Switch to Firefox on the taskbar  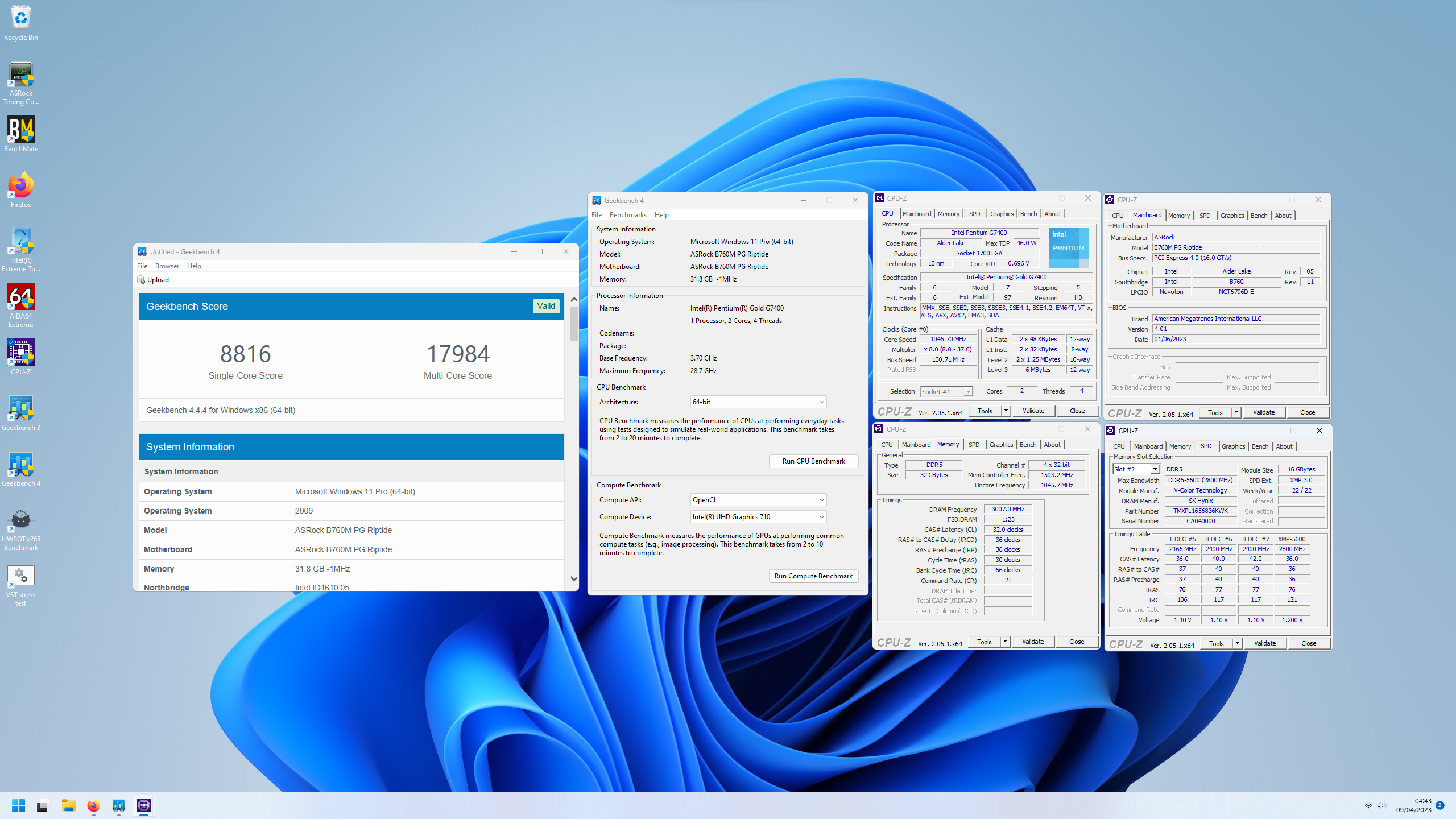point(94,805)
